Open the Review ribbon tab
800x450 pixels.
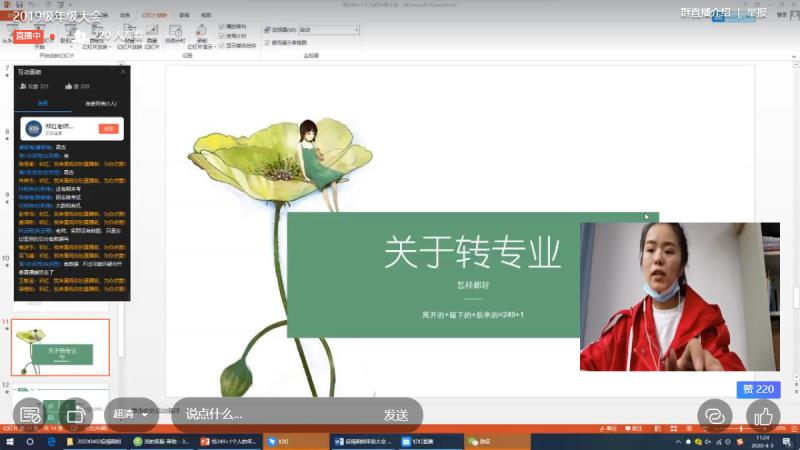(184, 15)
